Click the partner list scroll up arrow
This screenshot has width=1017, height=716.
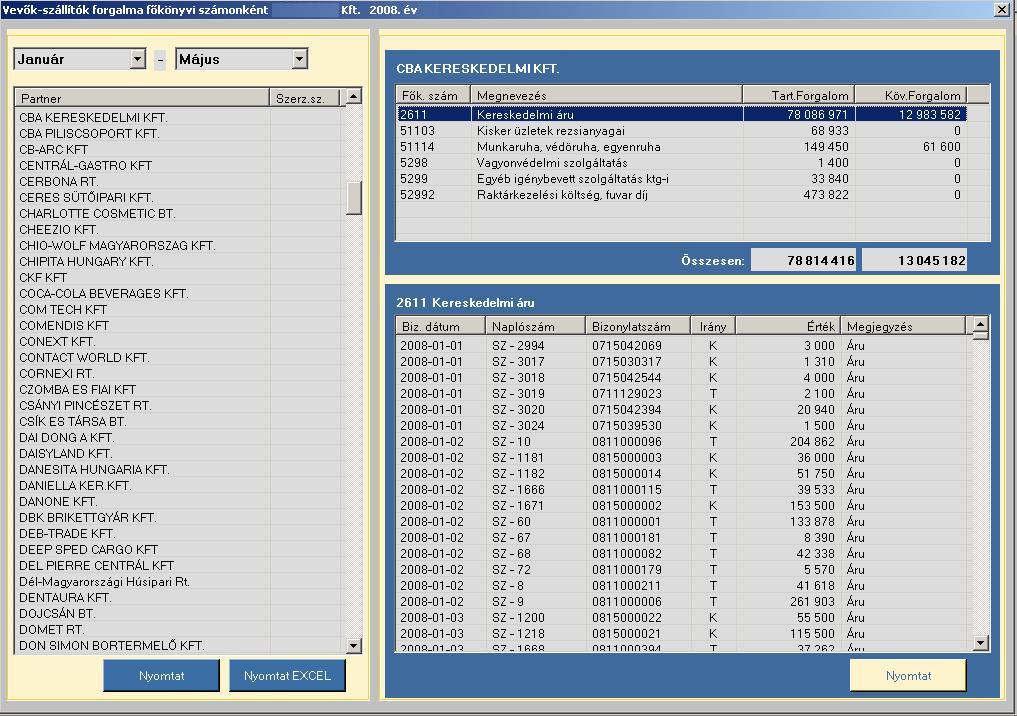[x=353, y=97]
